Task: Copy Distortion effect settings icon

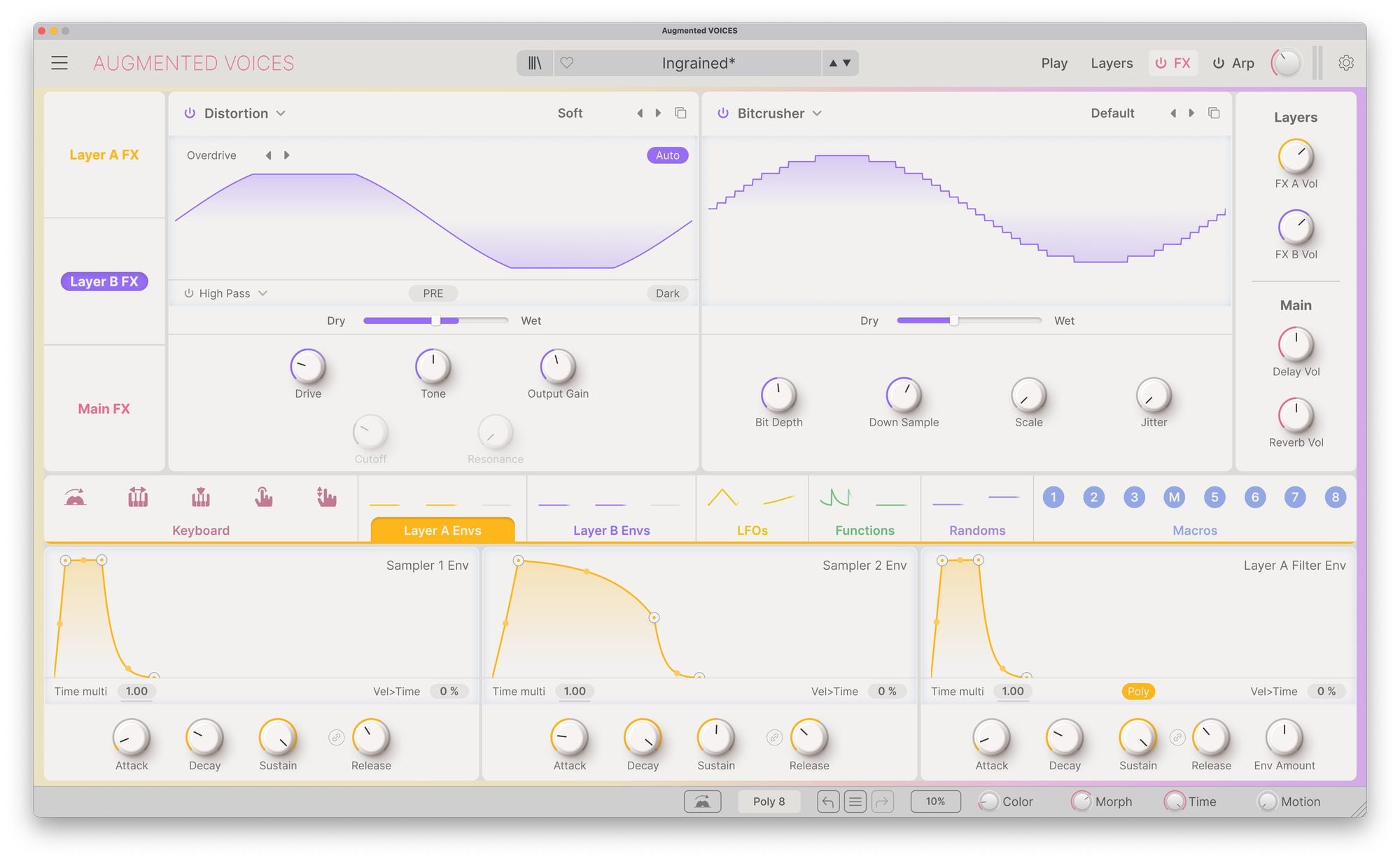Action: point(680,113)
